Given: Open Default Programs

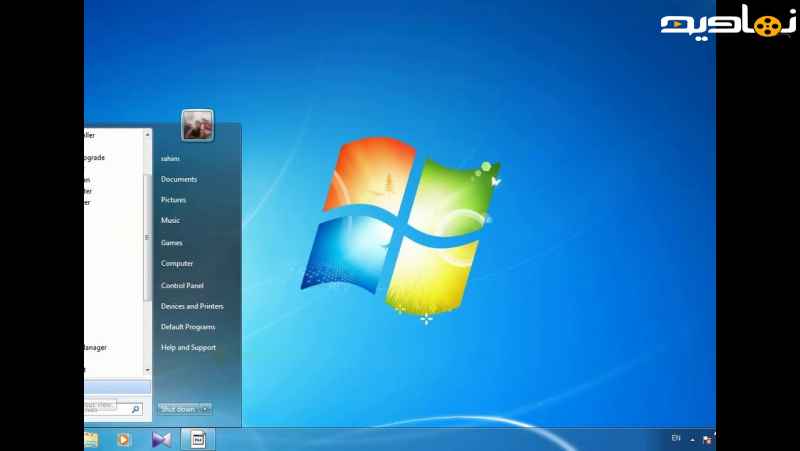Looking at the screenshot, I should [x=188, y=327].
